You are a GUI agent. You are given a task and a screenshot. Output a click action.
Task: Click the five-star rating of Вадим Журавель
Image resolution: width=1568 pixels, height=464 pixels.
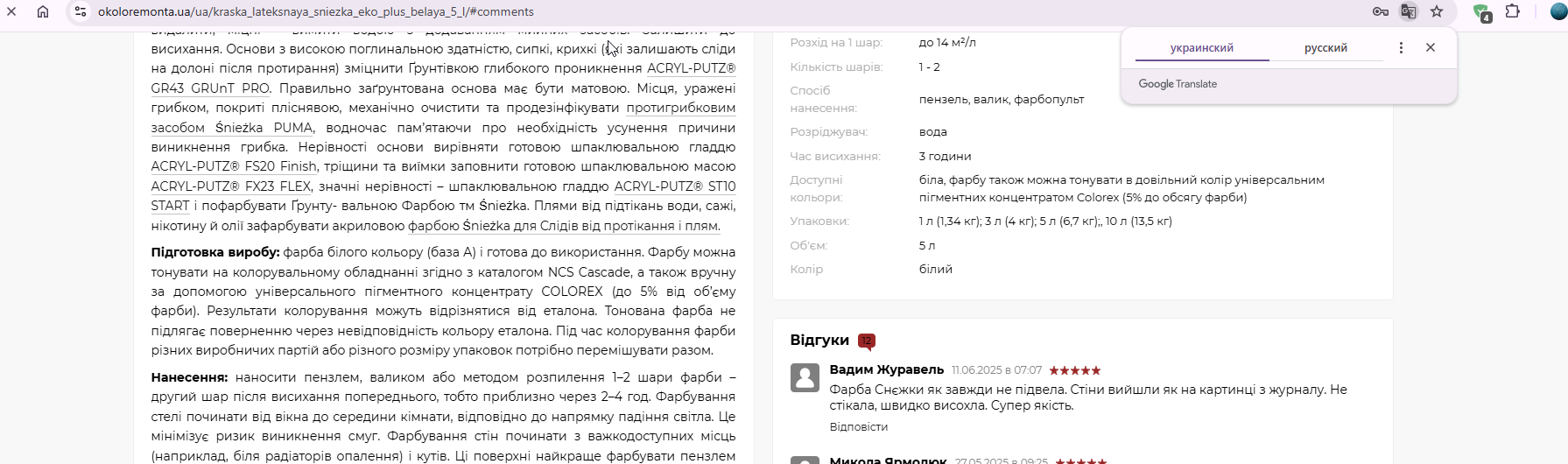point(1075,370)
